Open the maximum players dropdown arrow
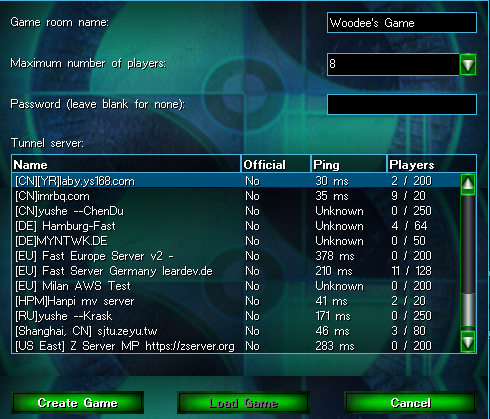The width and height of the screenshot is (490, 419). 468,64
